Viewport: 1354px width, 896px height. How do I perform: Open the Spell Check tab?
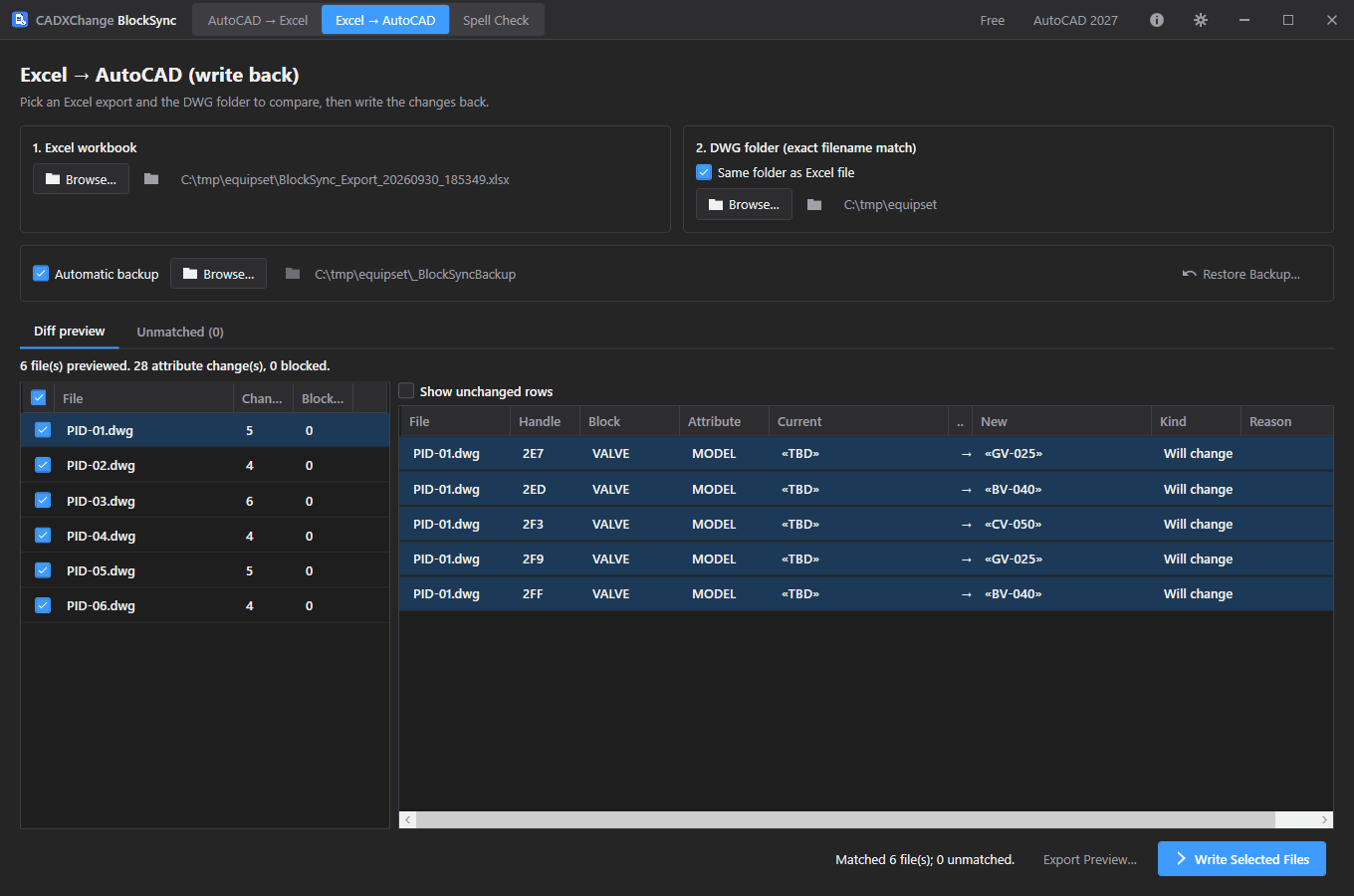(496, 20)
